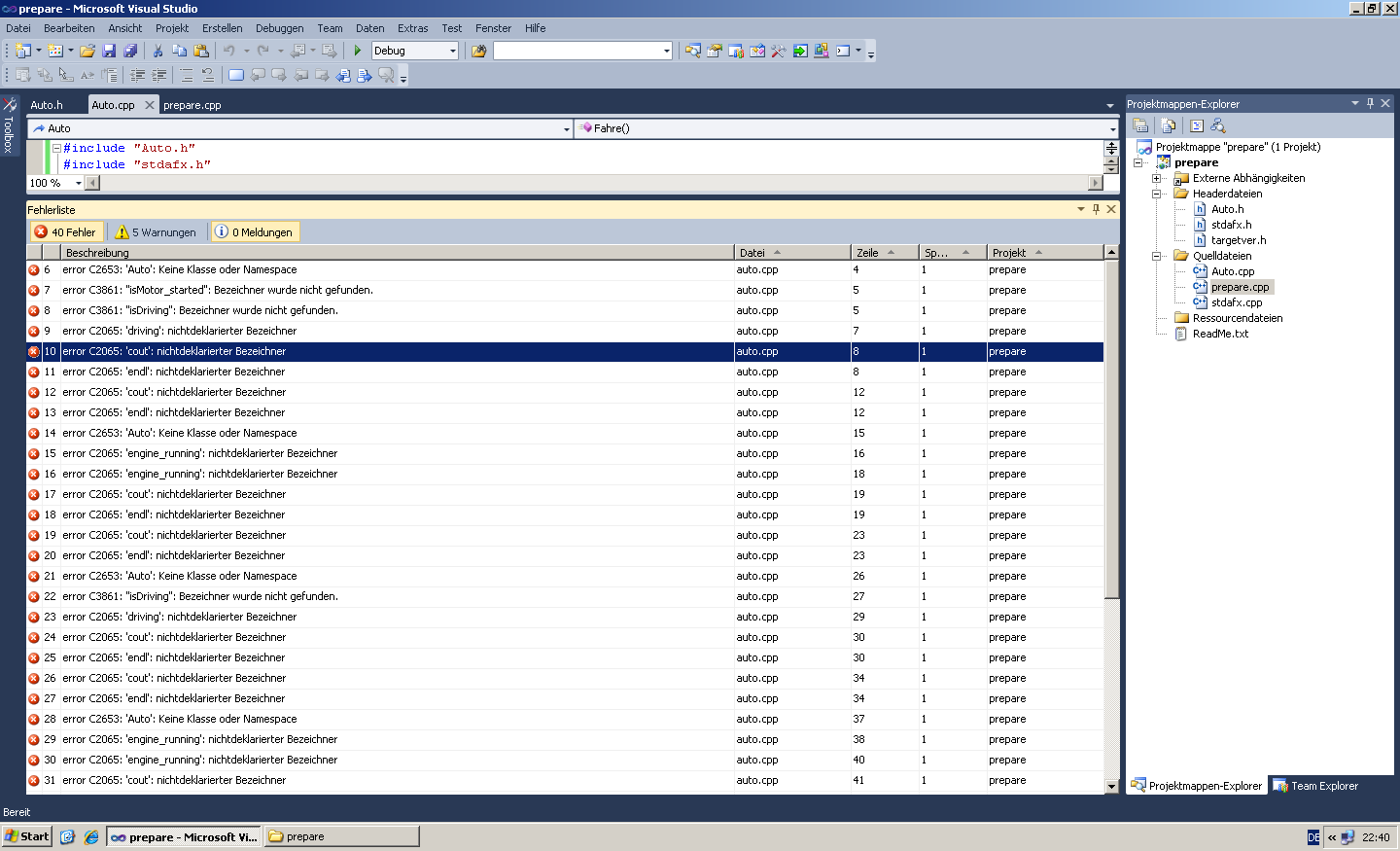Select Auto.cpp in the Quelldateien folder

click(x=1232, y=271)
